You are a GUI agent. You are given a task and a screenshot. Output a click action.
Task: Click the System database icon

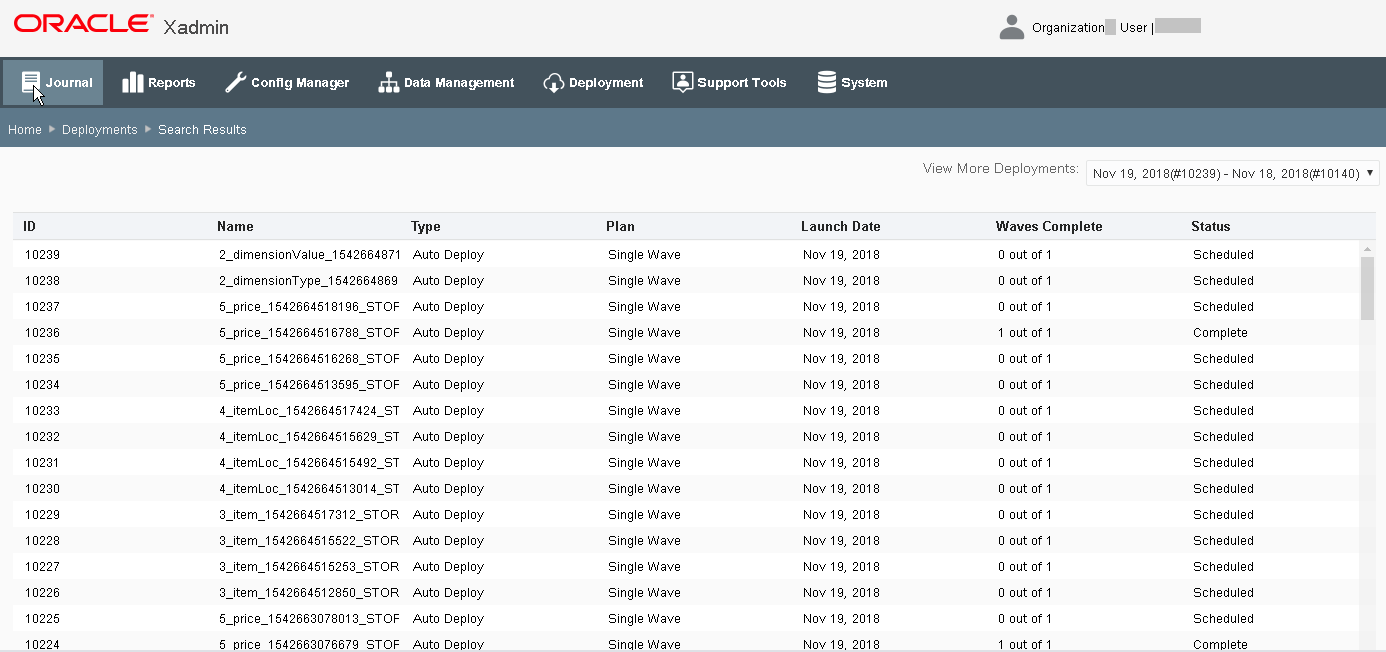[826, 82]
